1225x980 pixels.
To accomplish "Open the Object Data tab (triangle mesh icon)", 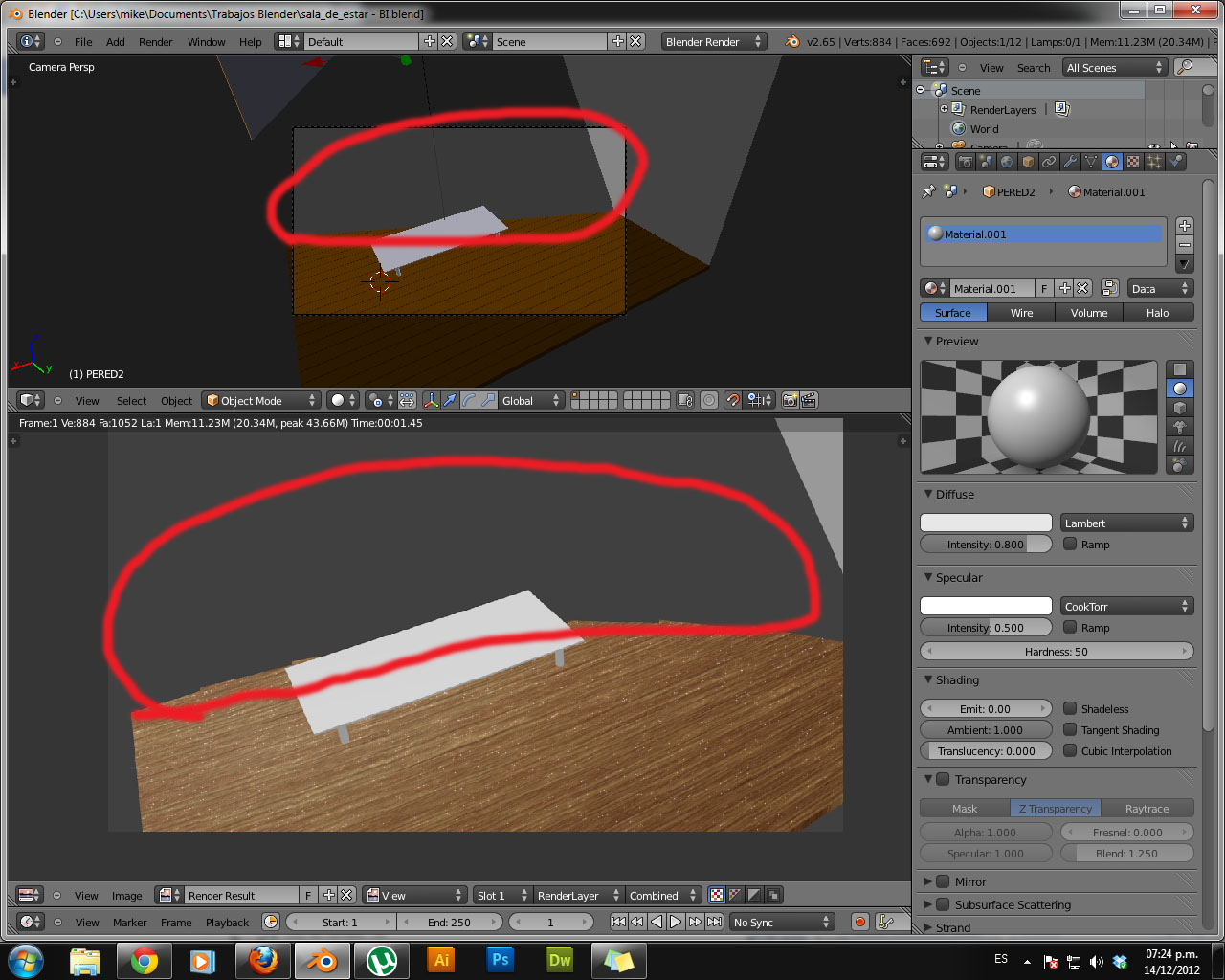I will click(x=1091, y=162).
